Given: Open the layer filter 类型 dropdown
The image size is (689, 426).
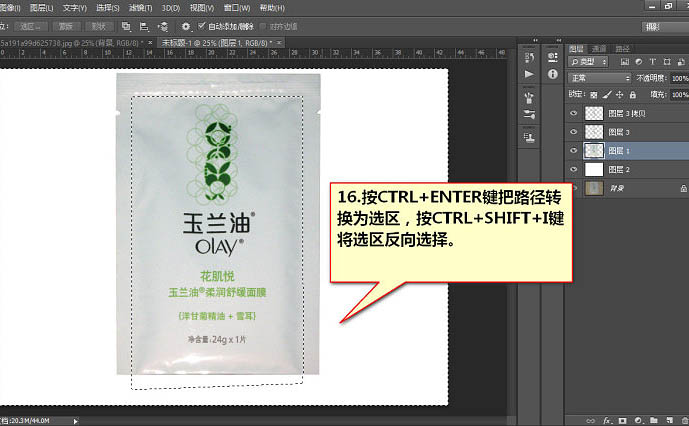Looking at the screenshot, I should point(588,62).
